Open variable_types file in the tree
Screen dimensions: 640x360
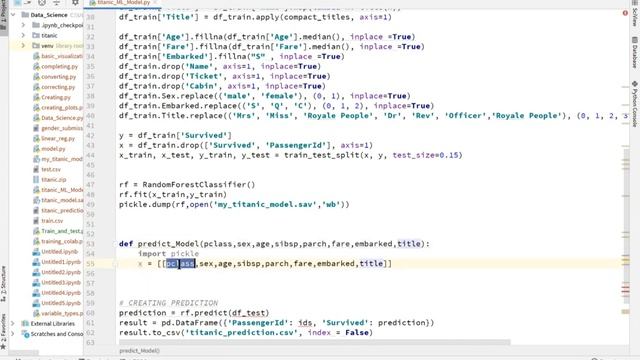[58, 313]
